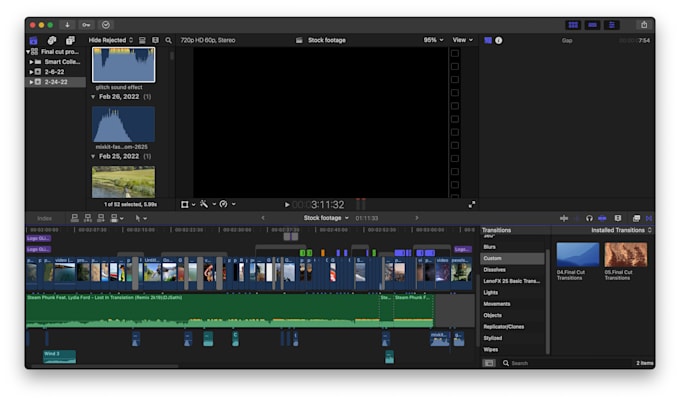
Task: Play the viewer clip
Action: pos(287,205)
